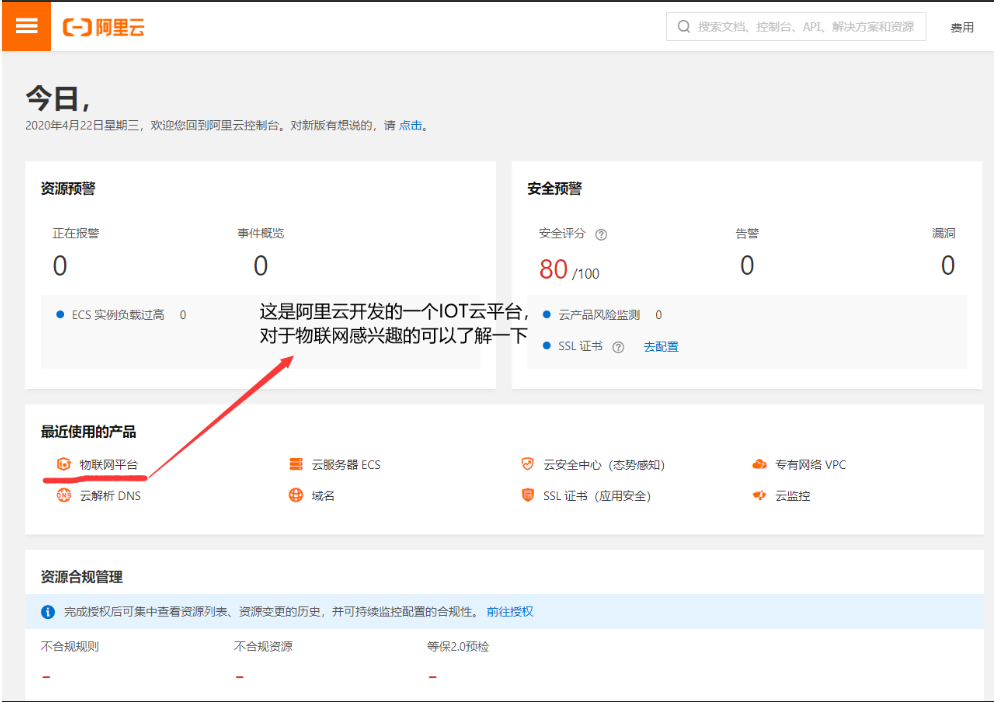Screen dimensions: 1005x702
Task: Click the 资源合规管理 heading
Action: click(81, 577)
